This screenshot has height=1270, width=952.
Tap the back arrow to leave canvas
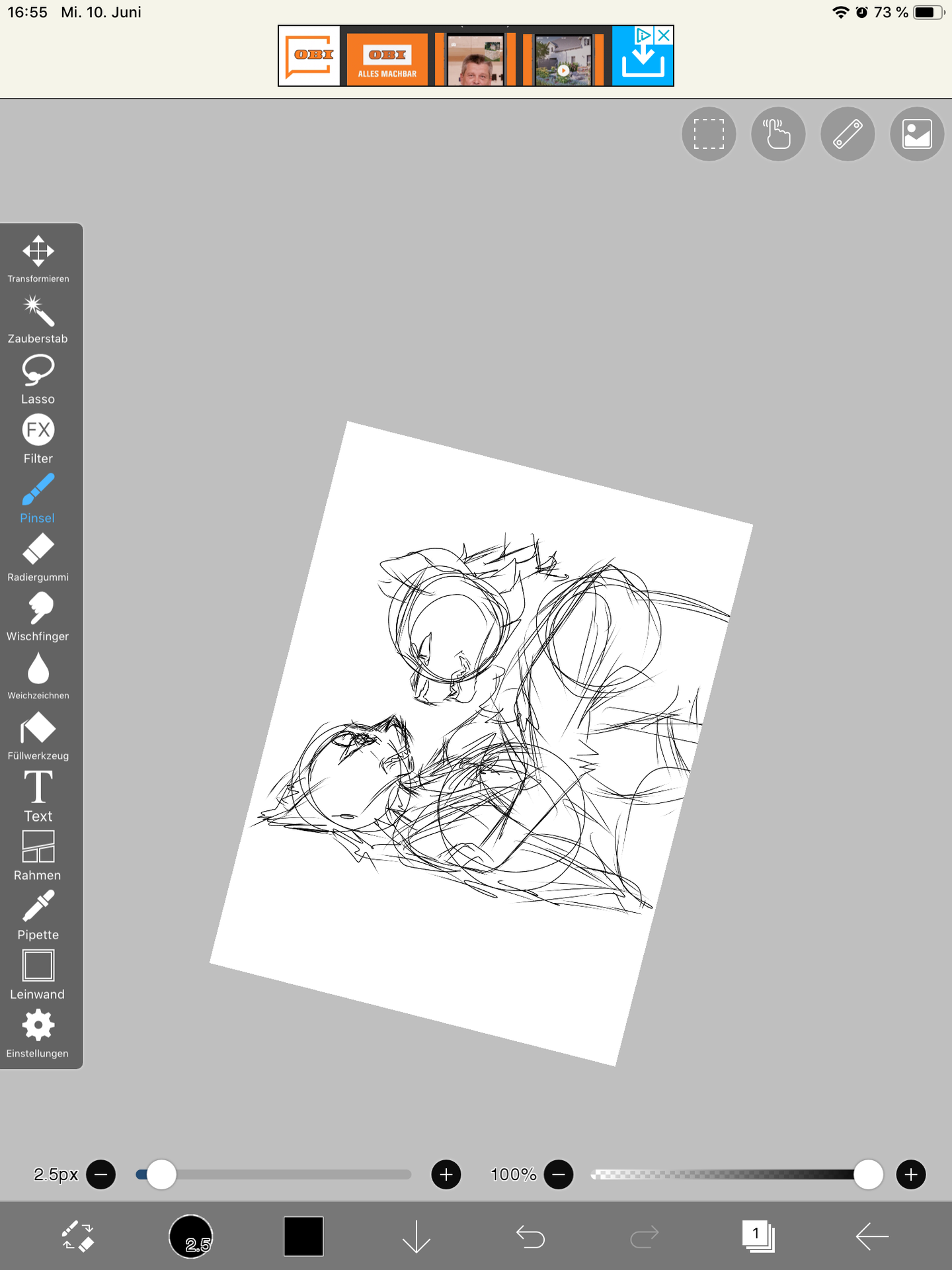pyautogui.click(x=872, y=1236)
